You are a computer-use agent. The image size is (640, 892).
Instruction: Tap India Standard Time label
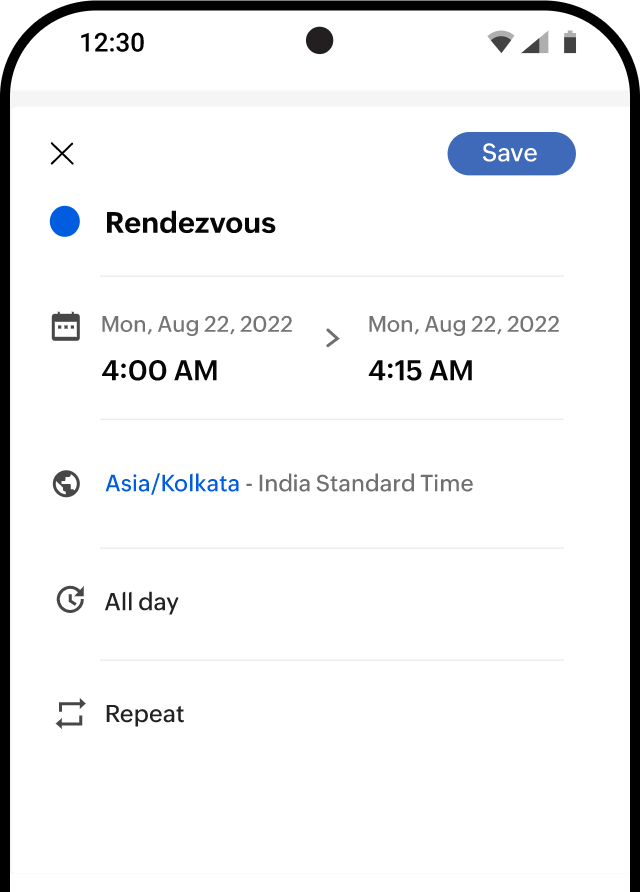point(366,484)
